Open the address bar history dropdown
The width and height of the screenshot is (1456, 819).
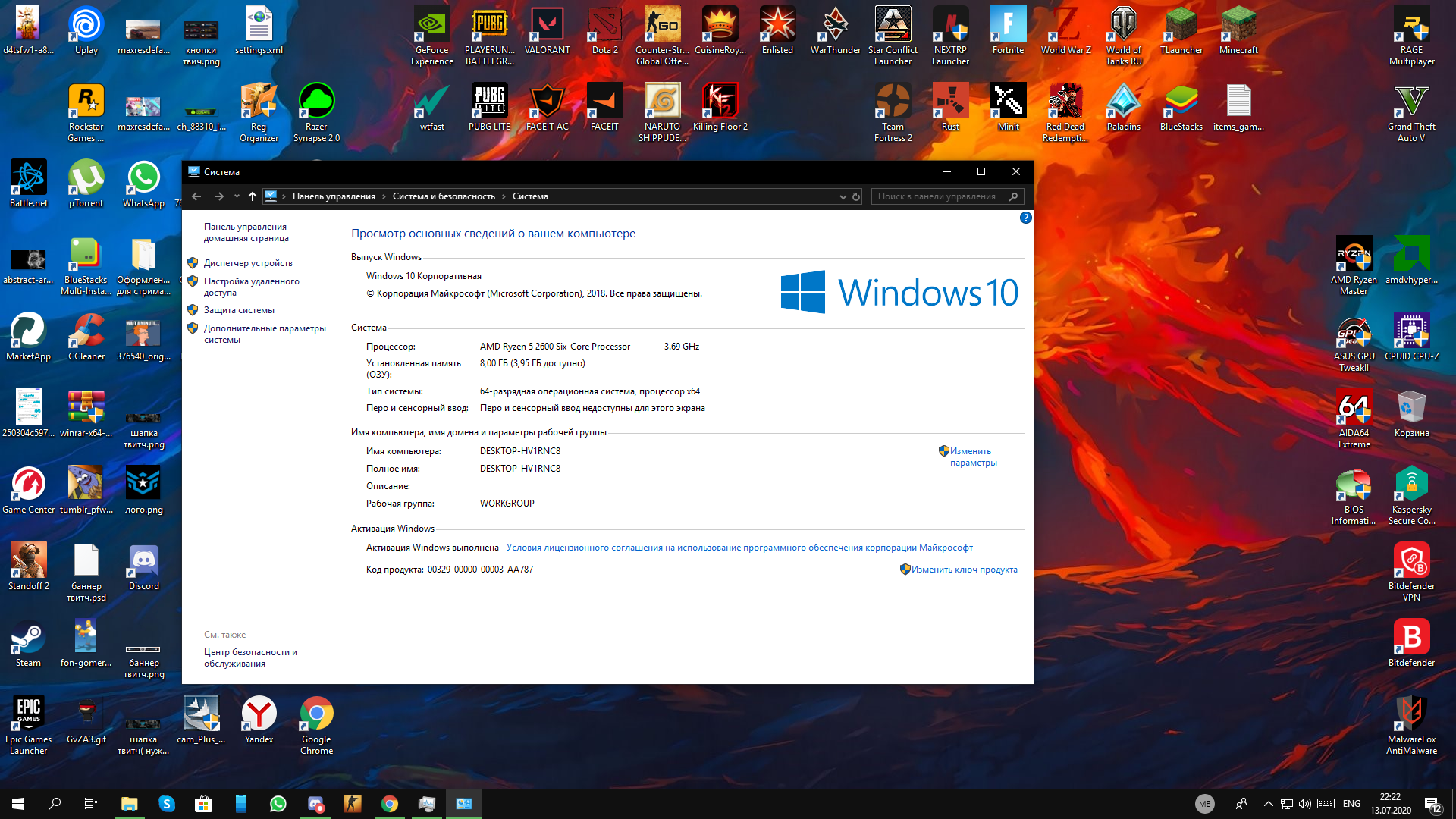tap(843, 196)
